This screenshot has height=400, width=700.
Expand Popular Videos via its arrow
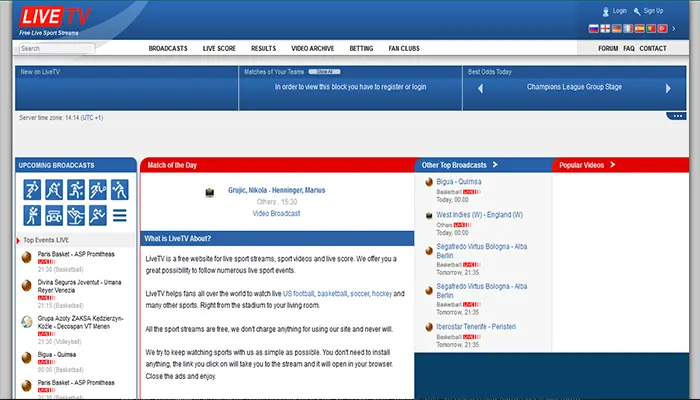click(612, 165)
